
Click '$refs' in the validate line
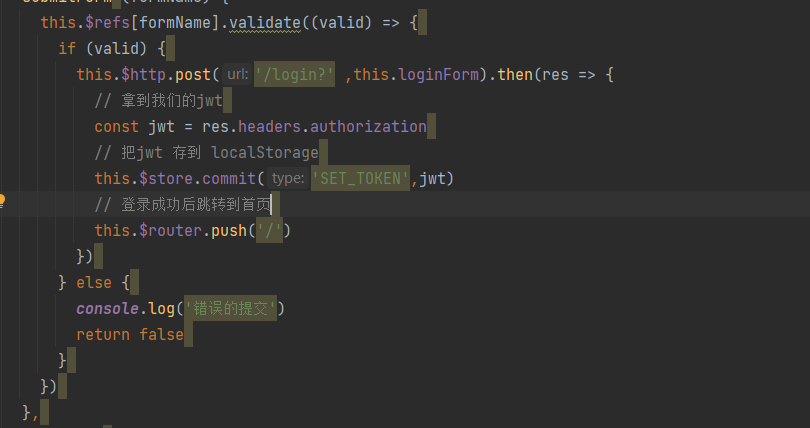click(107, 23)
